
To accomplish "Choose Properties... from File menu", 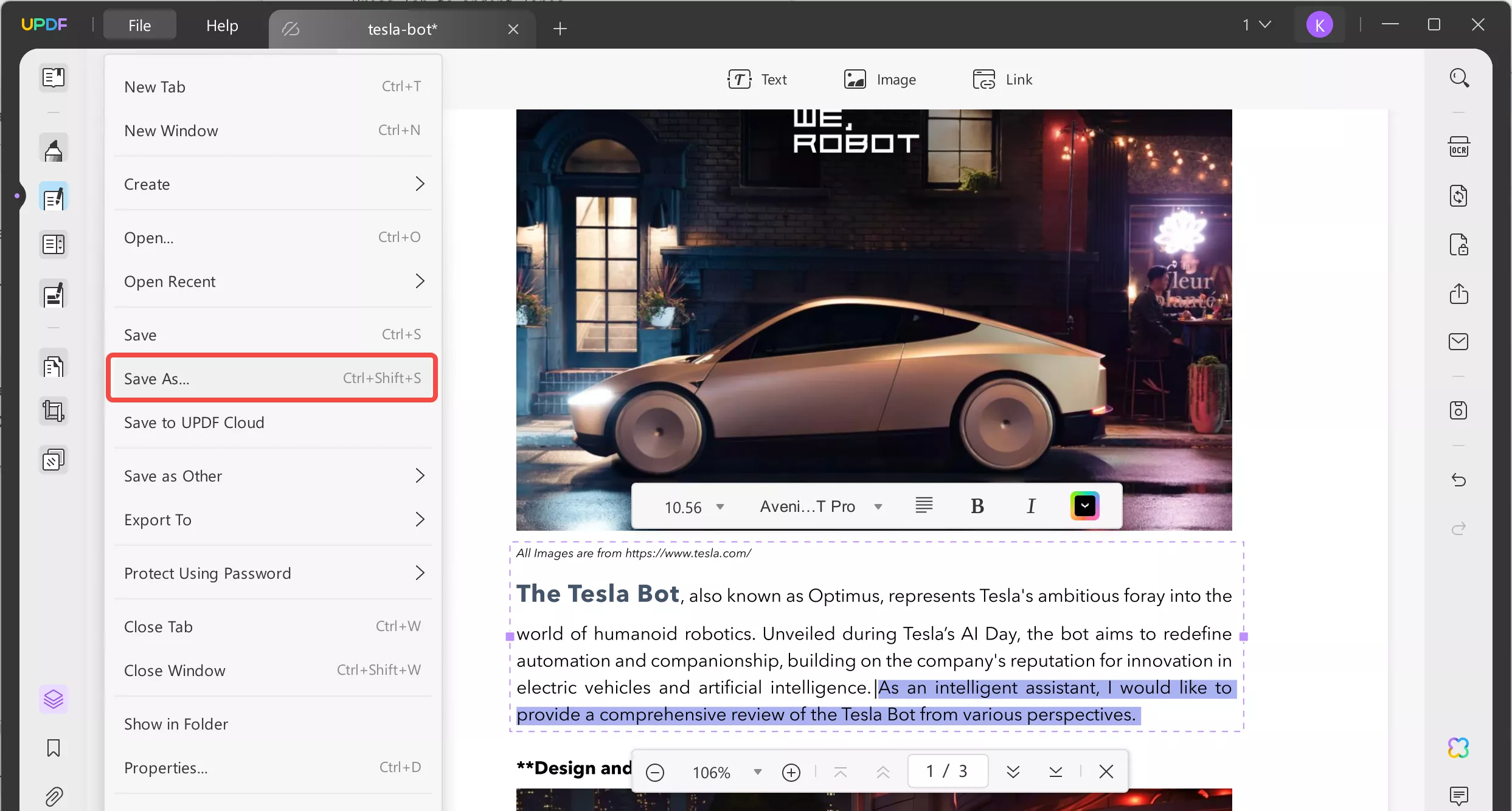I will click(x=272, y=768).
